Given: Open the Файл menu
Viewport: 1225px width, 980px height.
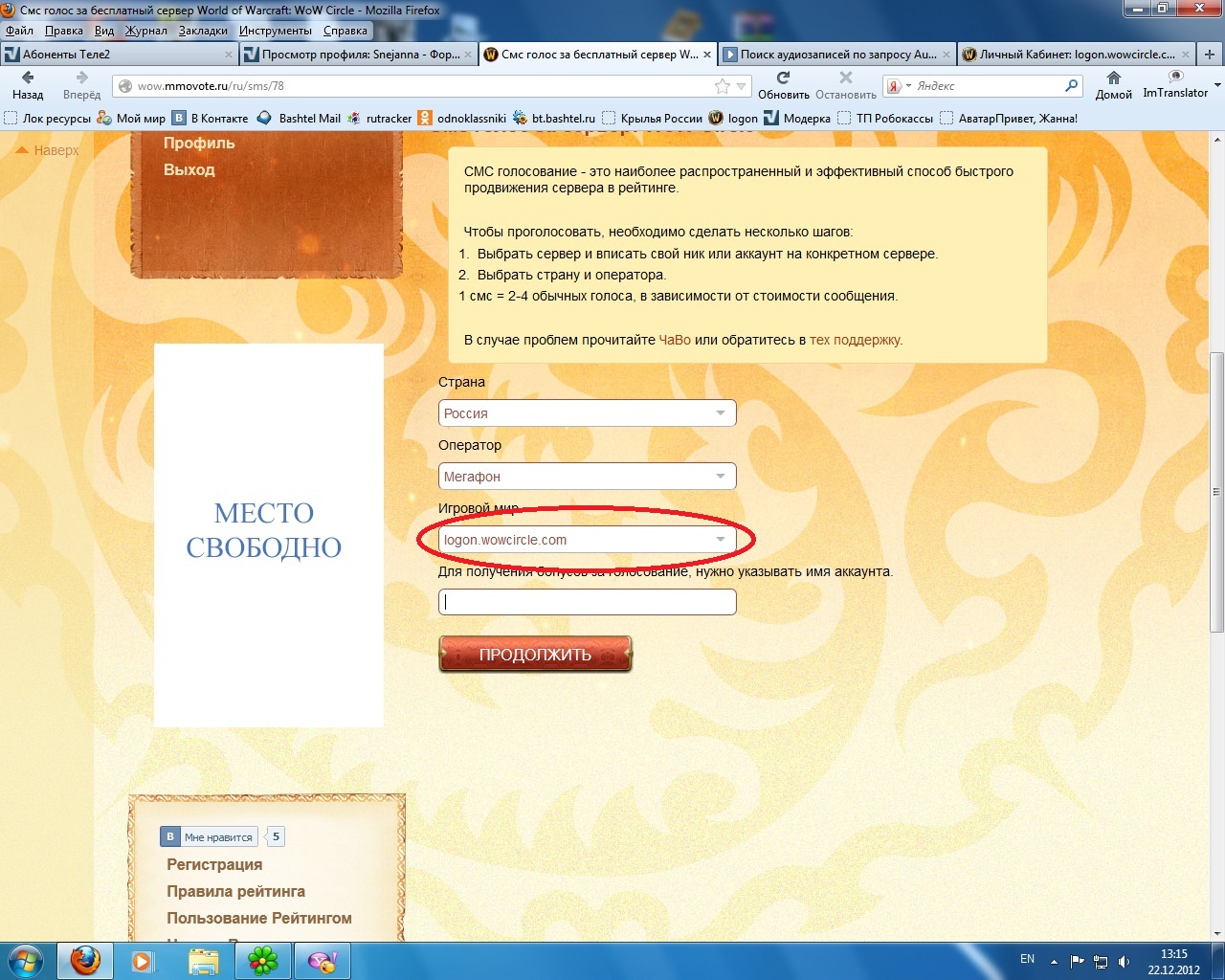Looking at the screenshot, I should 19,31.
